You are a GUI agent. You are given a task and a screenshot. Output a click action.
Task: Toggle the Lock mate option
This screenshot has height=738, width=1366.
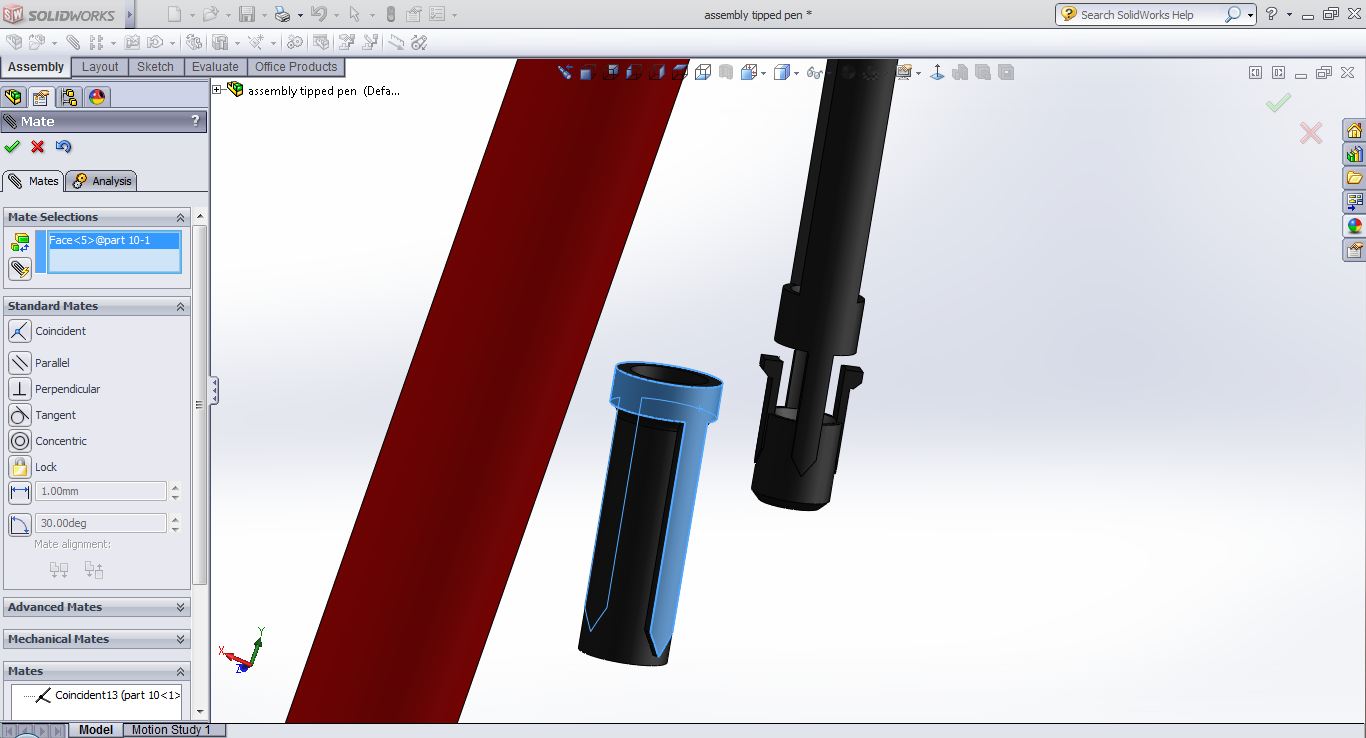tap(19, 467)
